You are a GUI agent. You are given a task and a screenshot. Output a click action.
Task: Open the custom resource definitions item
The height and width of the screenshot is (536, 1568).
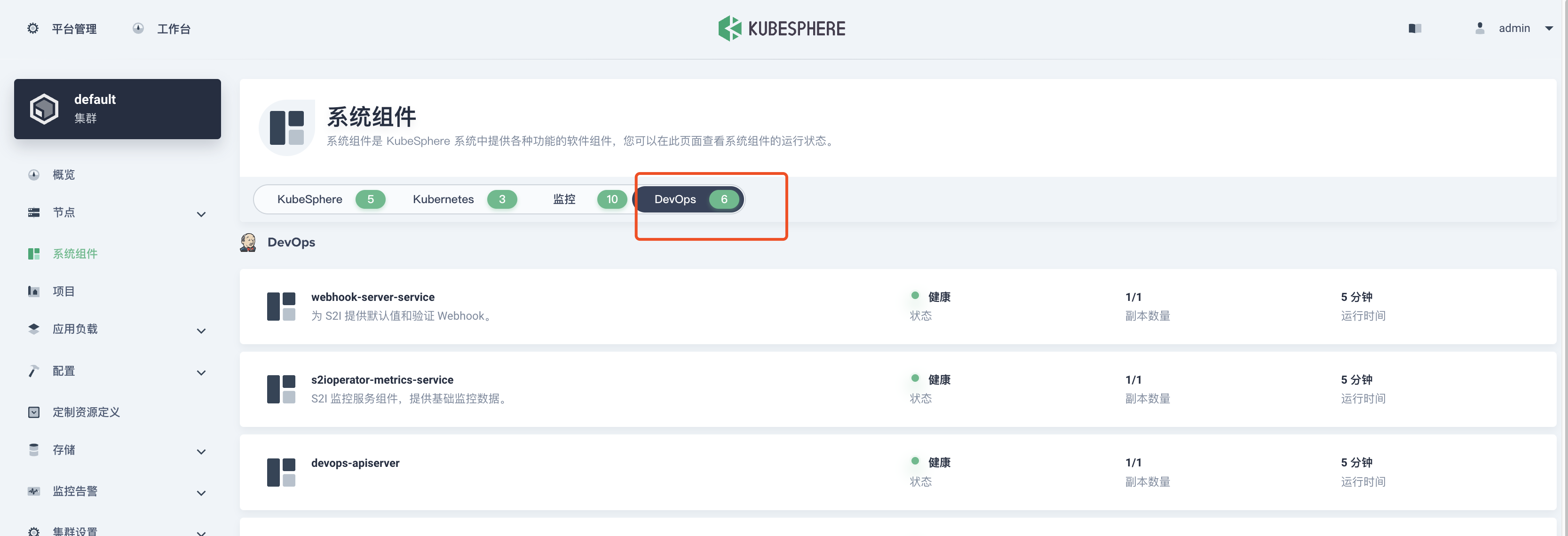86,412
